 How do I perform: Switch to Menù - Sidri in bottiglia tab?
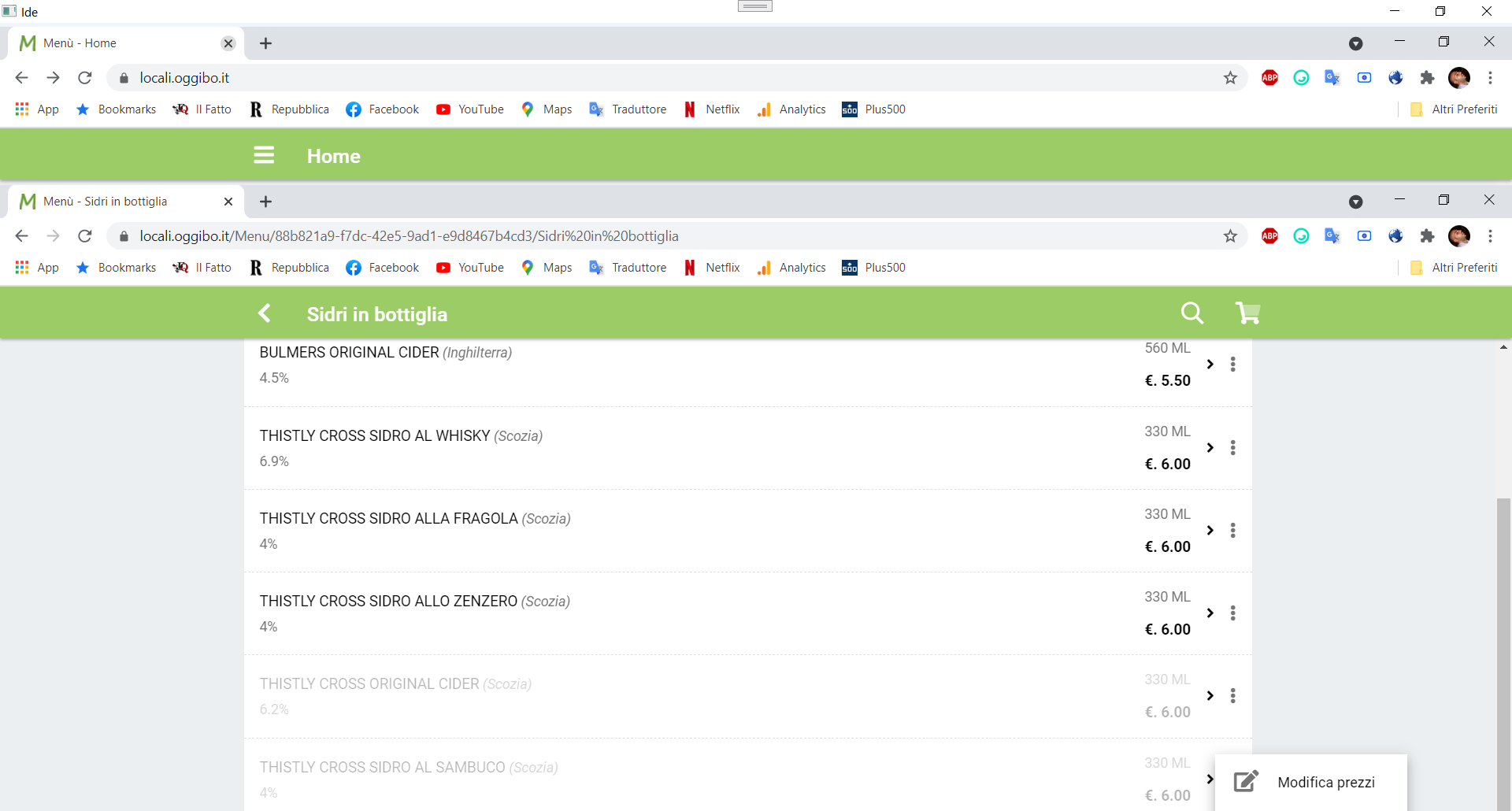click(x=126, y=202)
